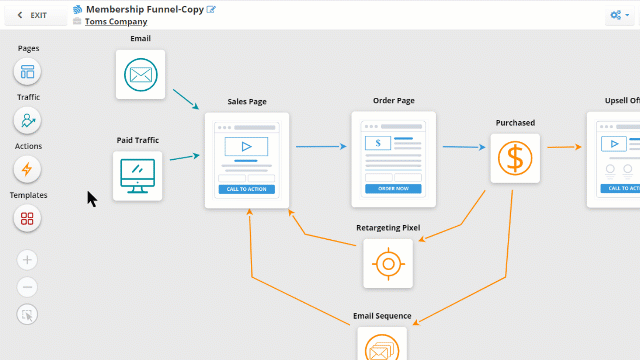Select the Email traffic node
This screenshot has width=640, height=360.
click(140, 75)
